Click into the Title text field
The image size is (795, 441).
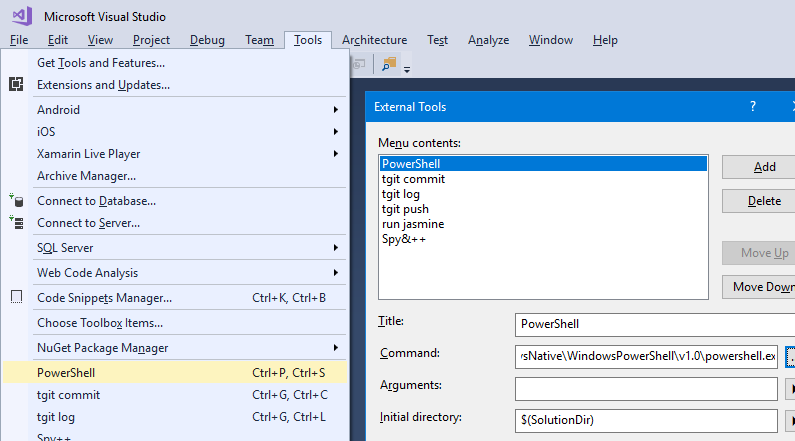(646, 324)
